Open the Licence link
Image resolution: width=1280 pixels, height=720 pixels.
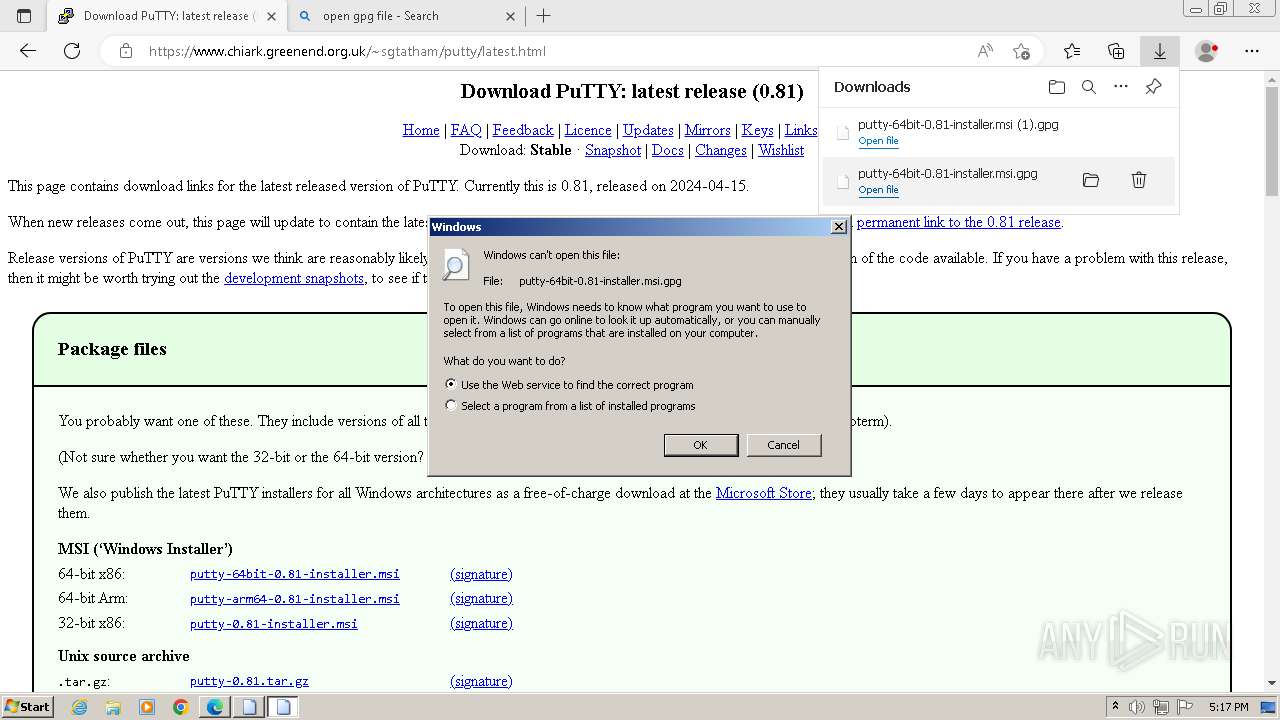click(x=588, y=130)
